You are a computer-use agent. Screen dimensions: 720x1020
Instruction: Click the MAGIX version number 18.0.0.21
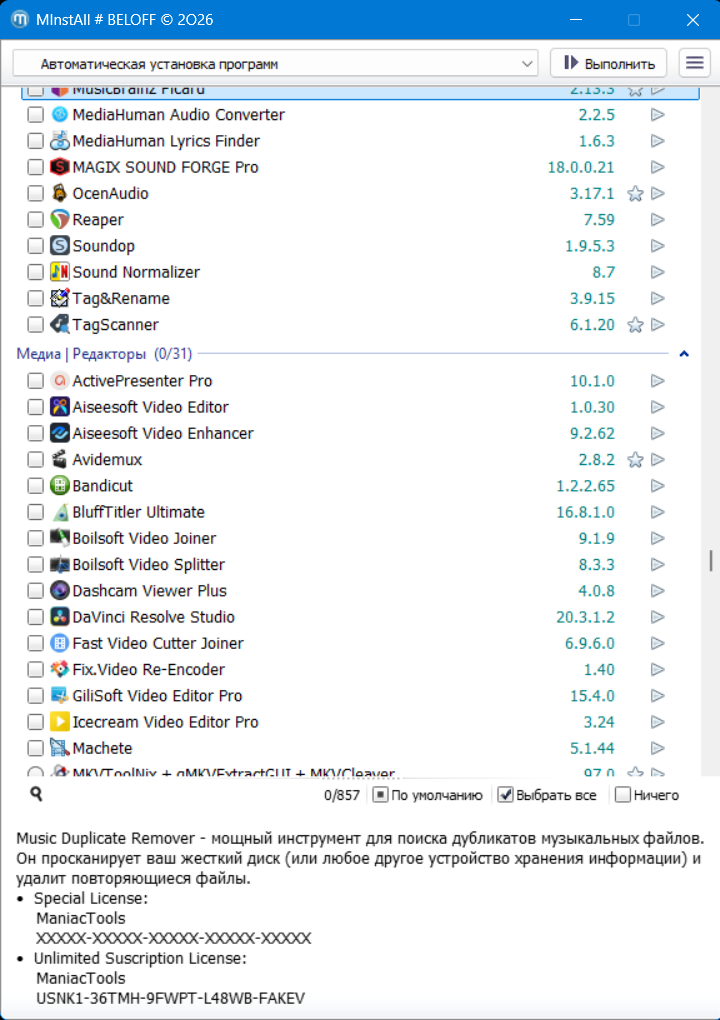(x=581, y=167)
